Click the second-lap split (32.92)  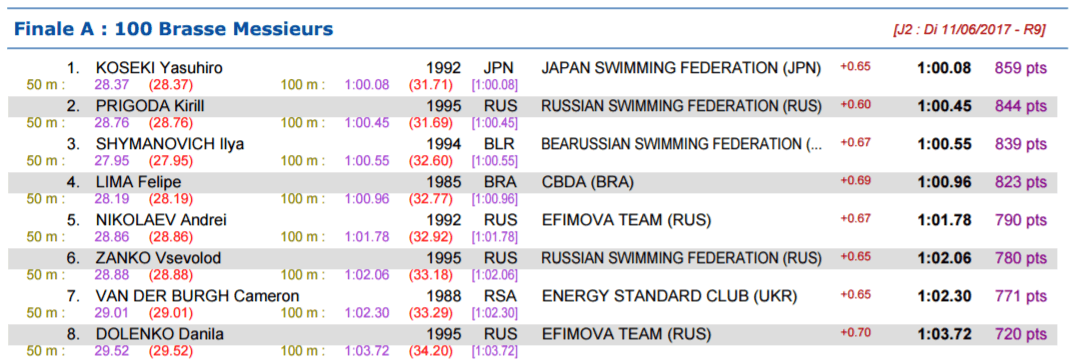coord(431,238)
